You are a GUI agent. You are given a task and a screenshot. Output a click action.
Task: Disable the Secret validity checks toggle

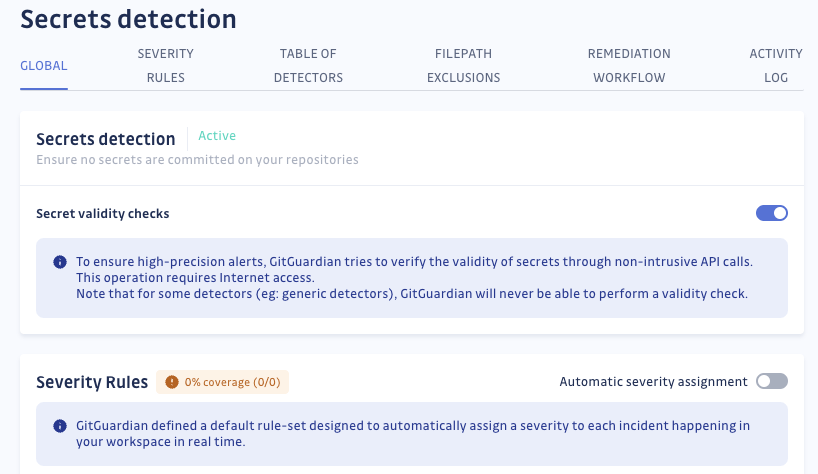(x=772, y=213)
